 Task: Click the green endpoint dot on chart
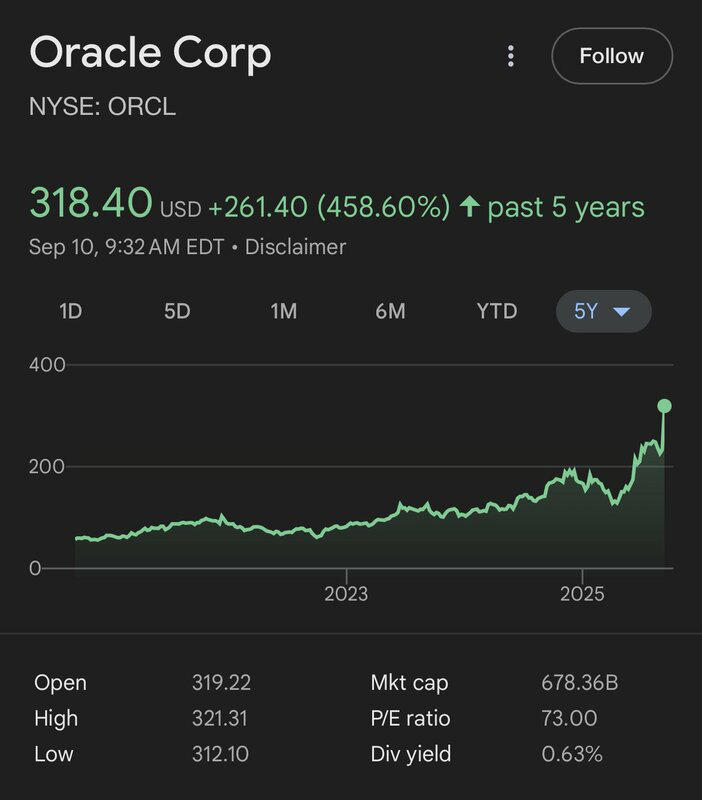[664, 406]
